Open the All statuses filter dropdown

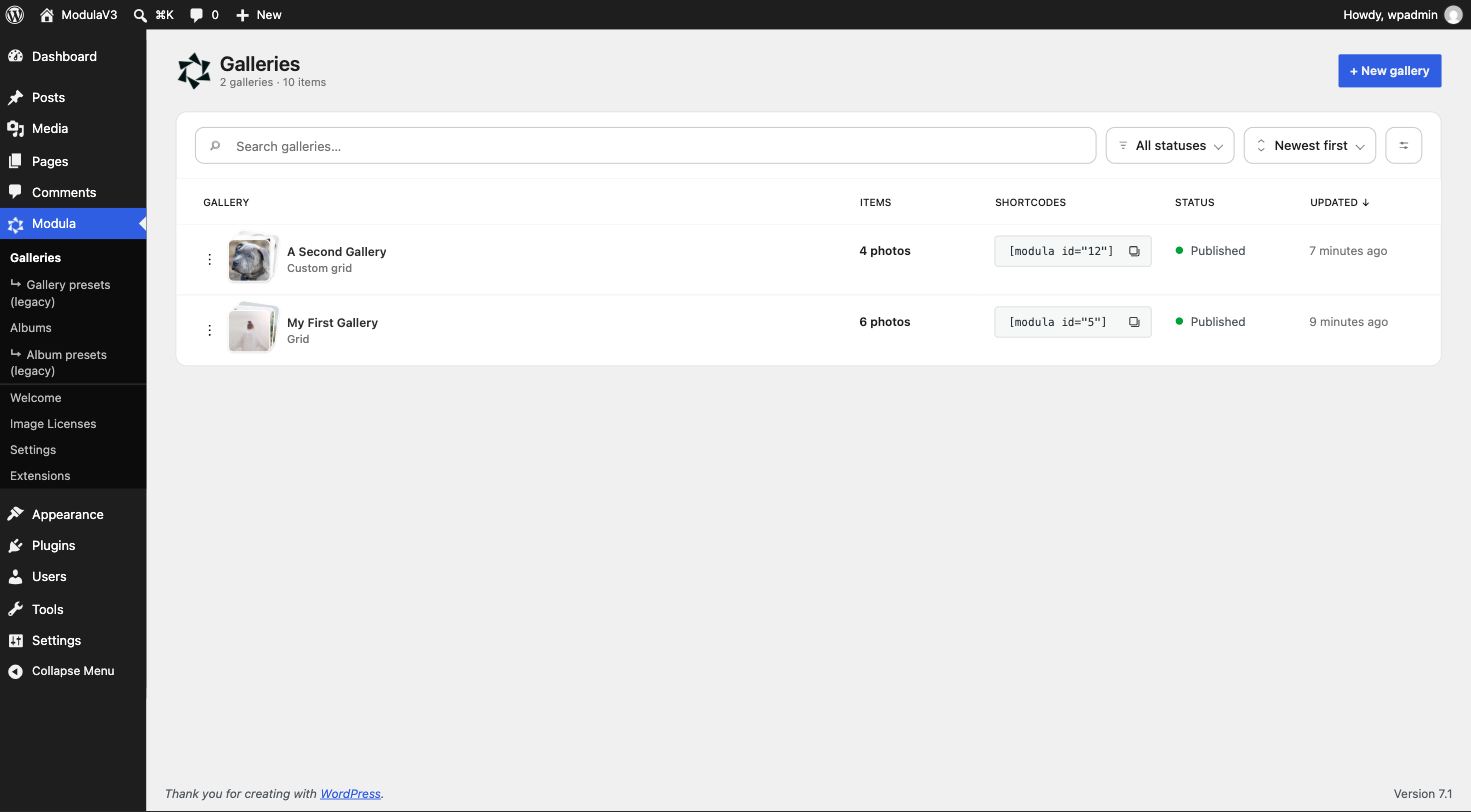click(1170, 146)
